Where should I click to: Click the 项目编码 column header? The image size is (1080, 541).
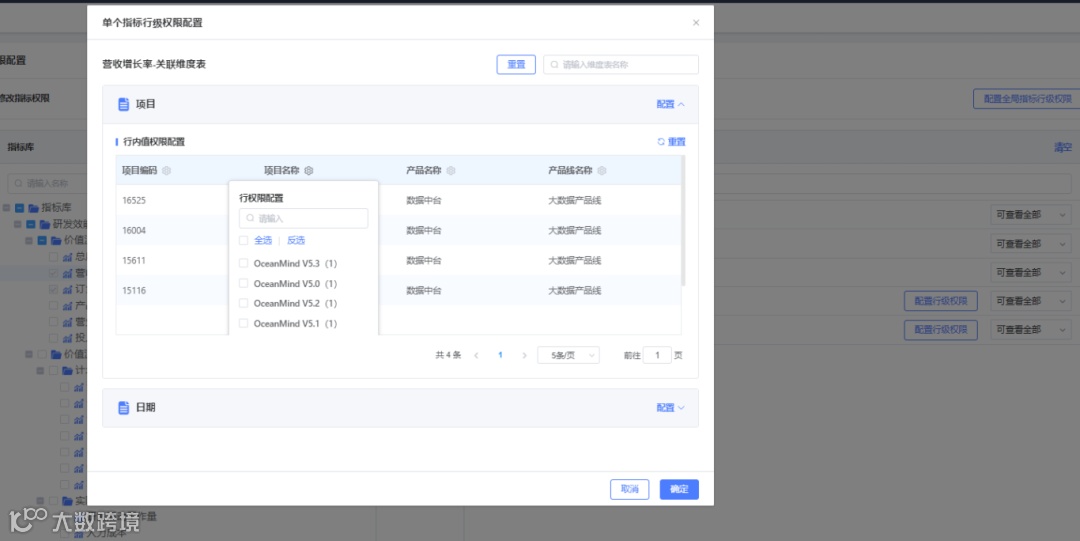(x=139, y=170)
